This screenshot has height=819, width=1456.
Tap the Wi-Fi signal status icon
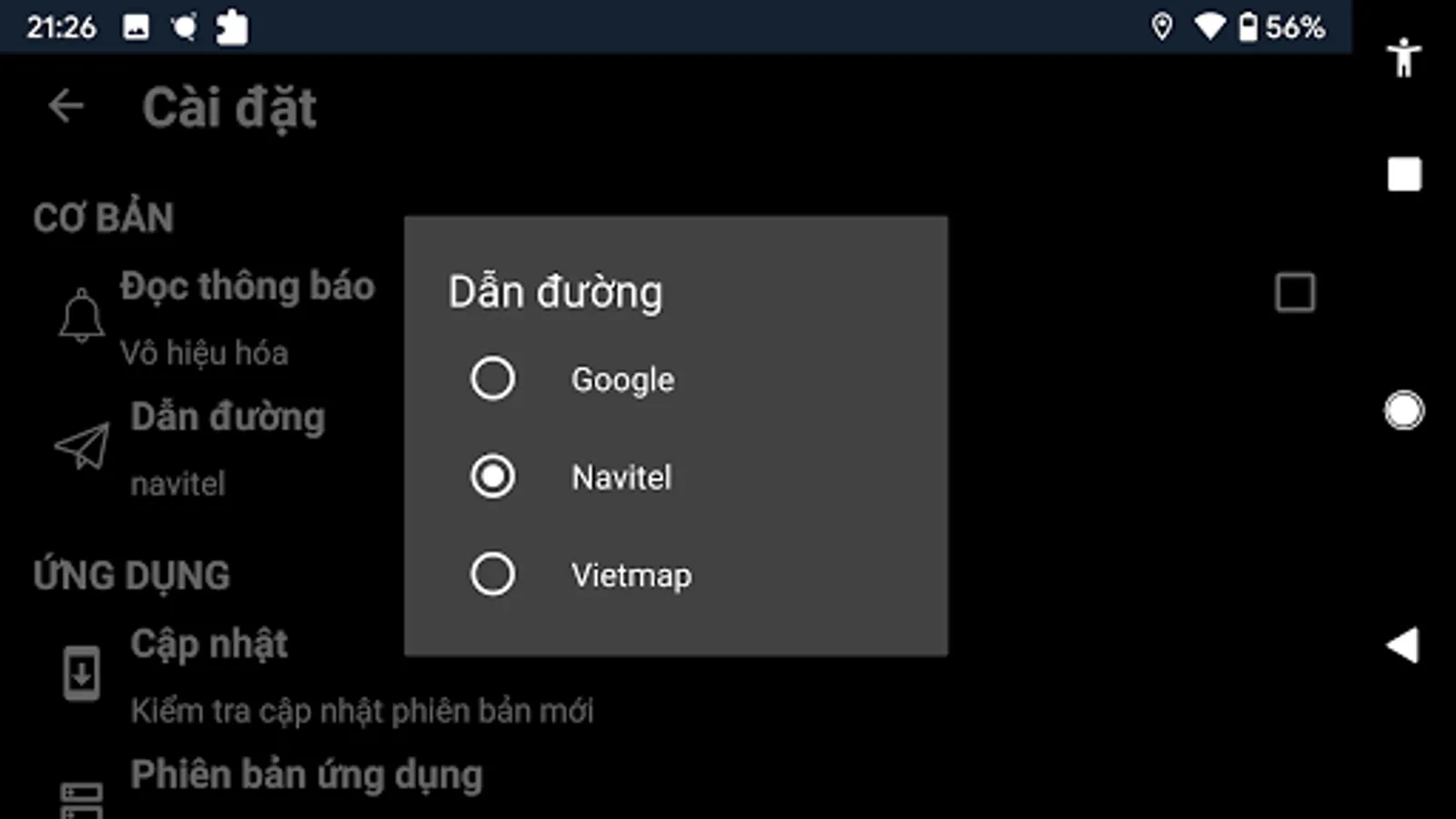tap(1209, 26)
